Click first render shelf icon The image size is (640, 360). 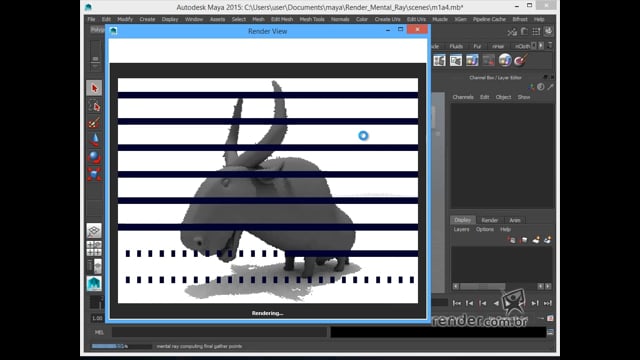[440, 61]
